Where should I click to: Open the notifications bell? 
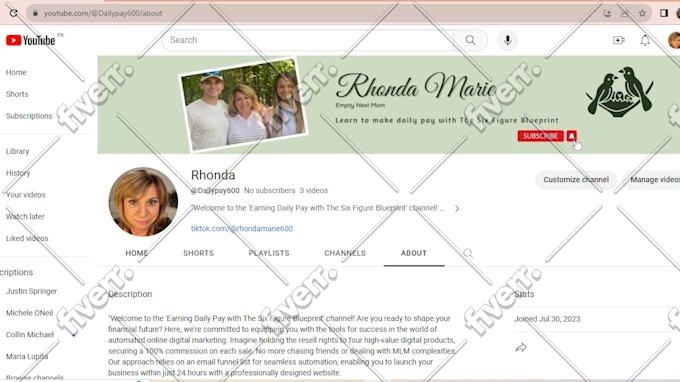click(645, 40)
